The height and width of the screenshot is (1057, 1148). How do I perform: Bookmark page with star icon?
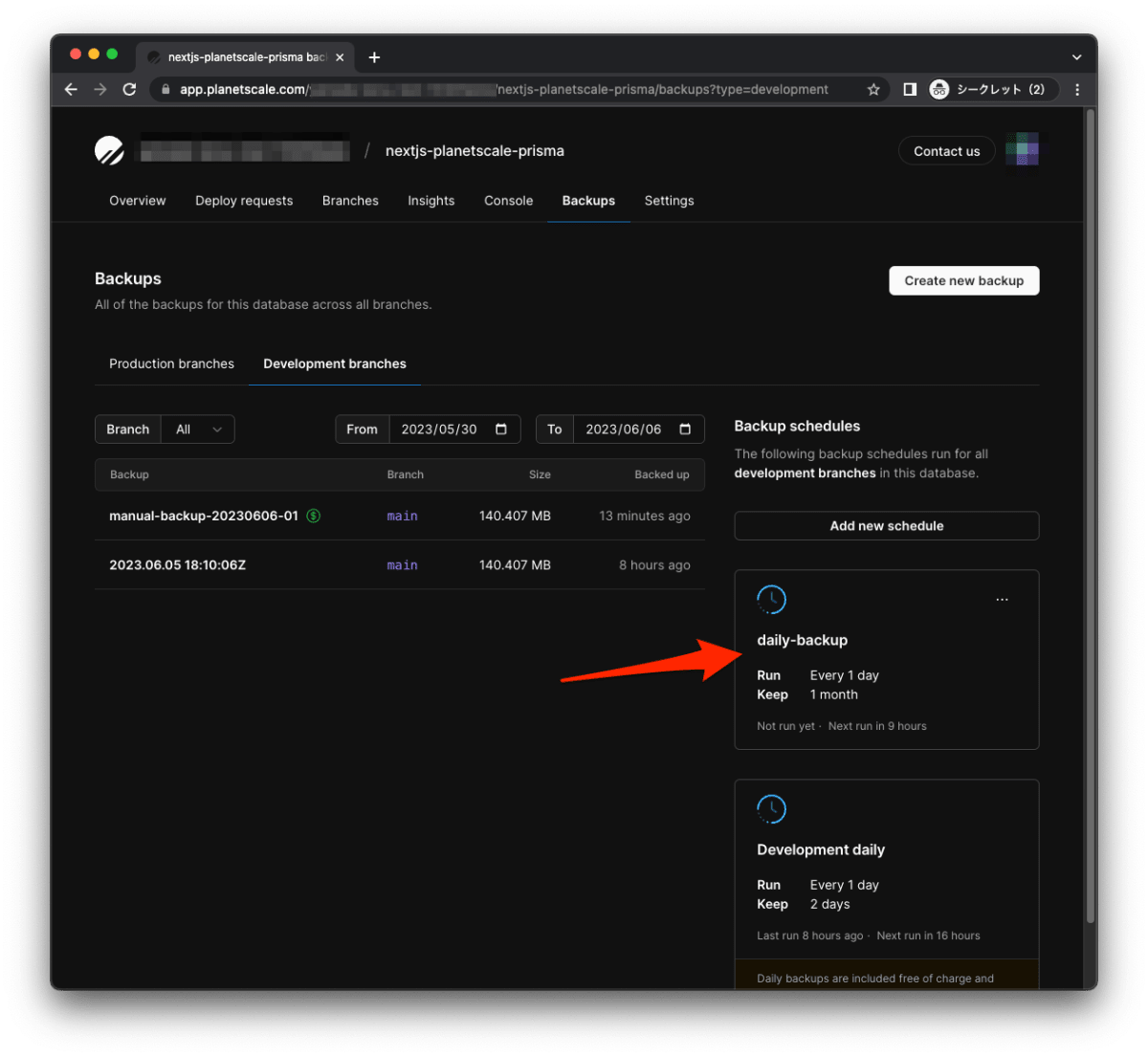(x=873, y=89)
